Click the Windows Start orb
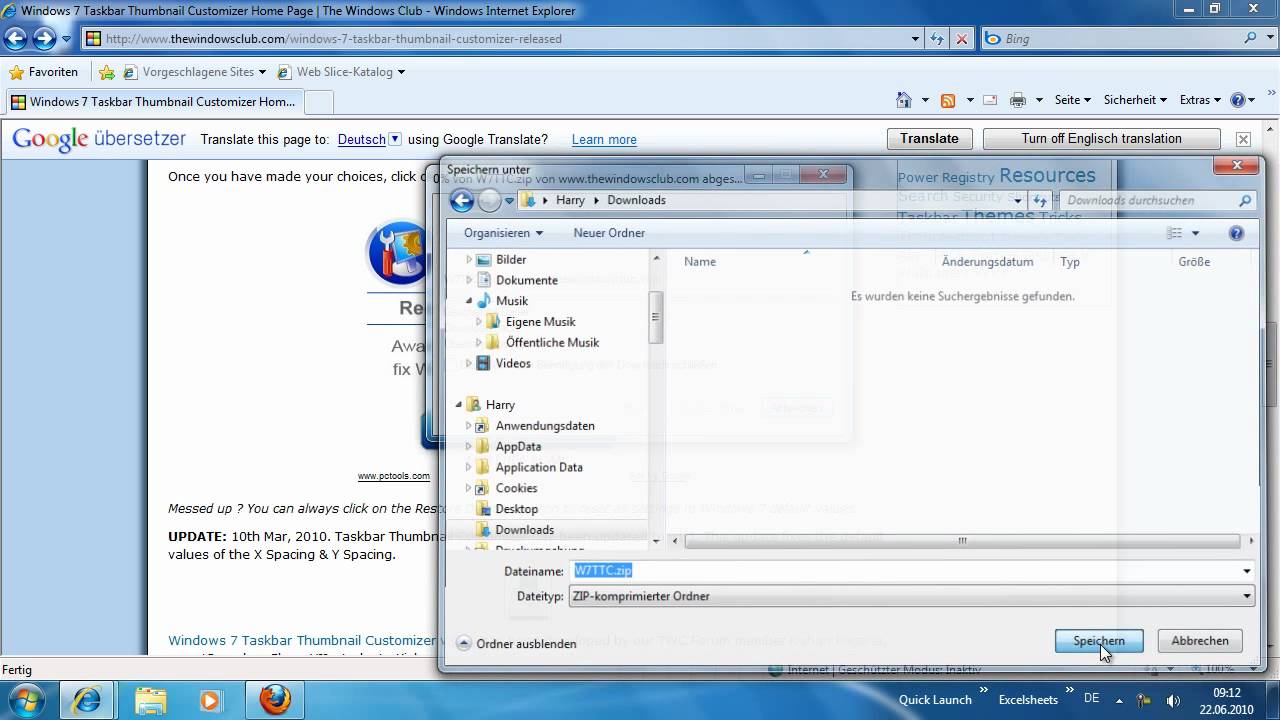1280x720 pixels. pyautogui.click(x=27, y=699)
